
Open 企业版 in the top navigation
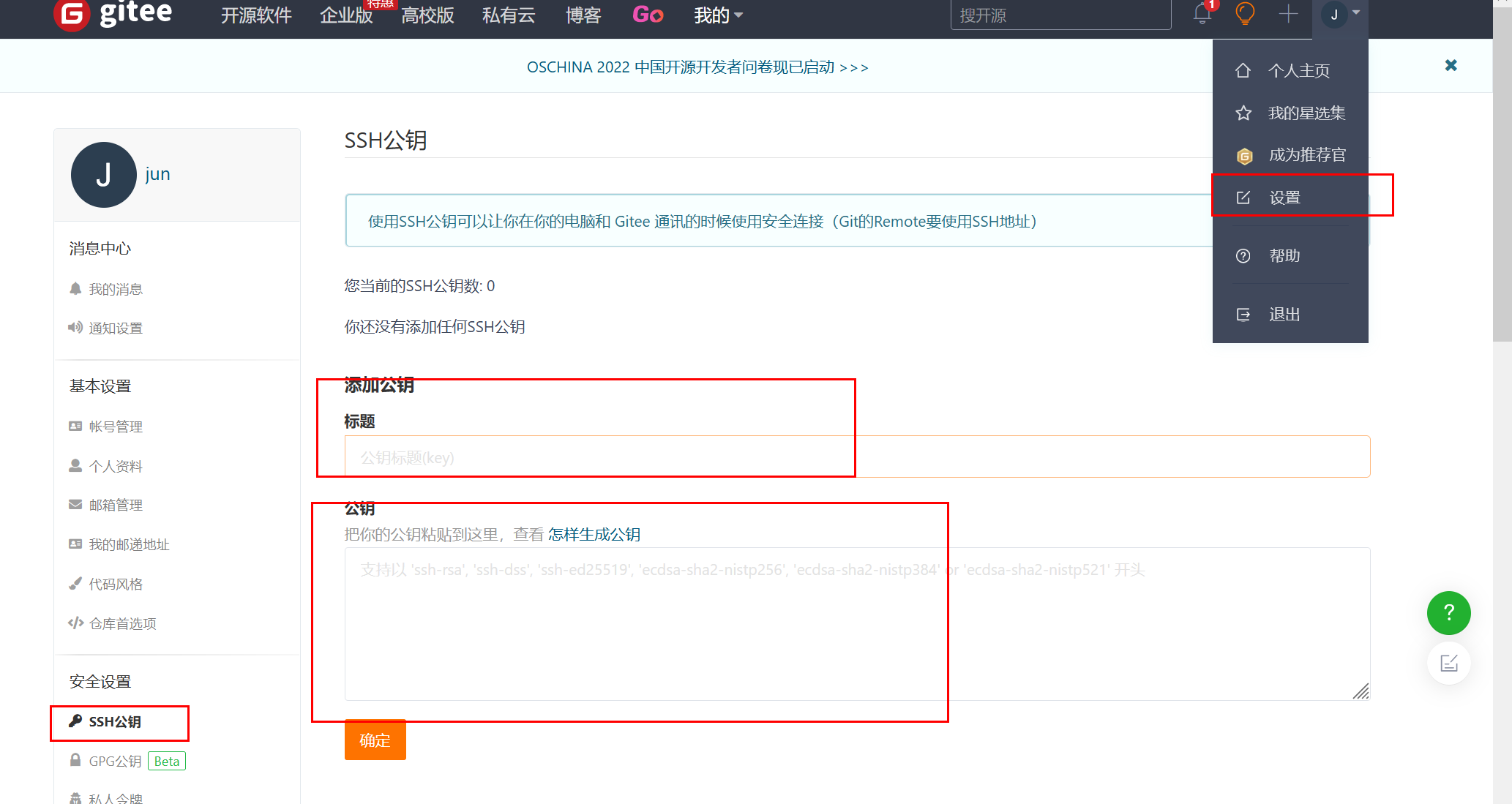(x=346, y=15)
